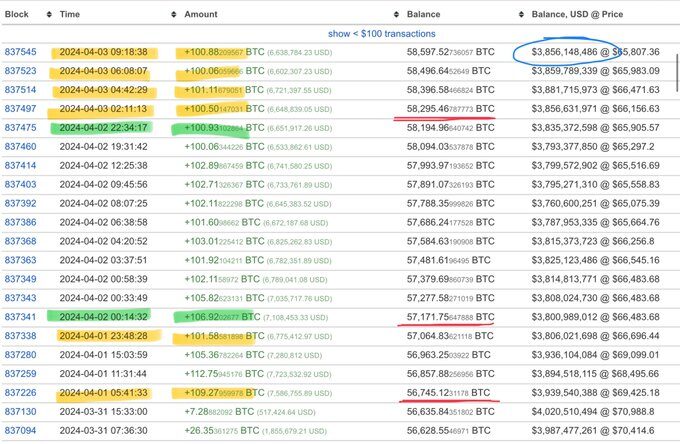This screenshot has width=680, height=444.
Task: Open block 837545 link
Action: click(x=21, y=53)
